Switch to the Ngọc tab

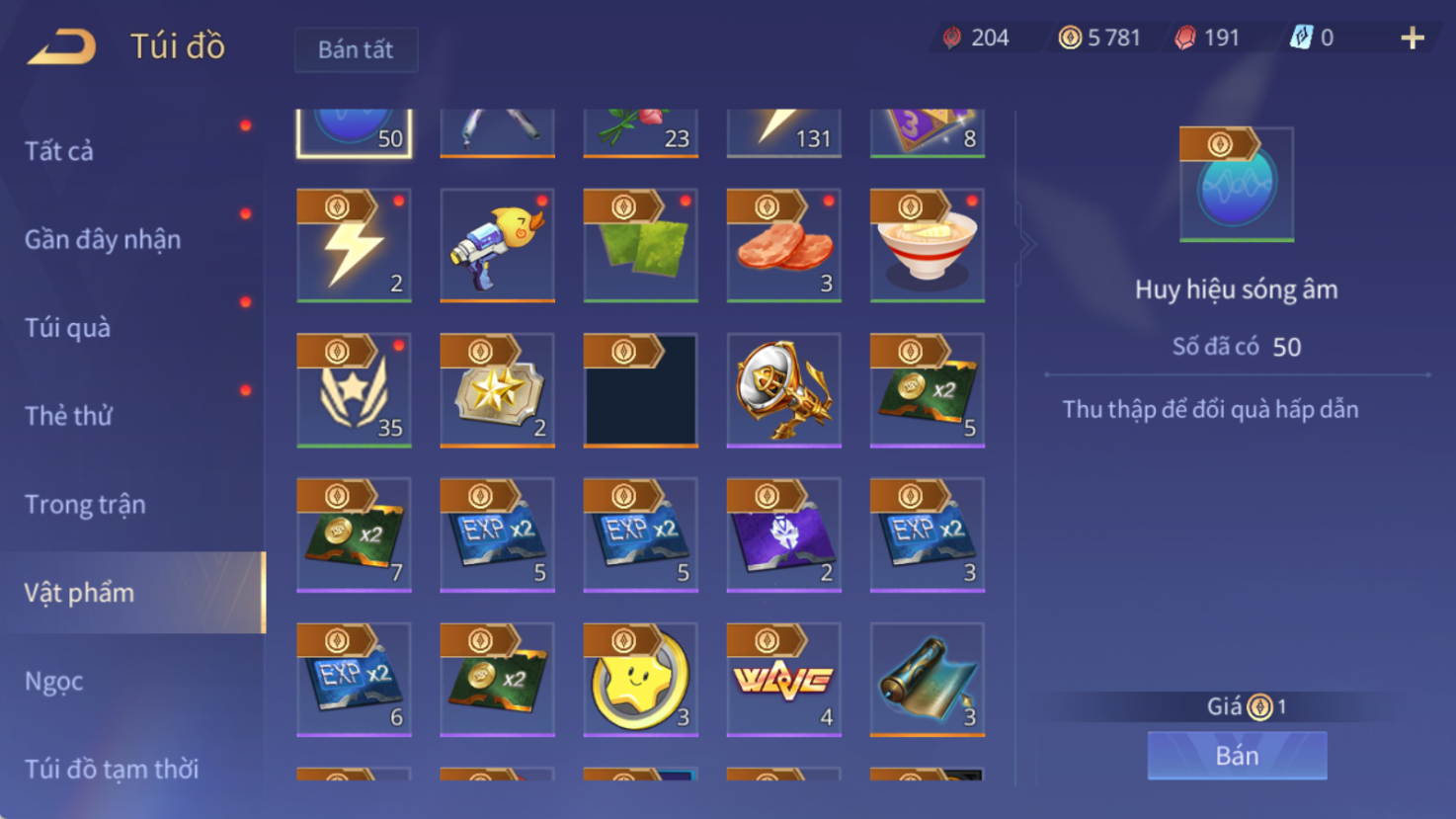tap(53, 681)
